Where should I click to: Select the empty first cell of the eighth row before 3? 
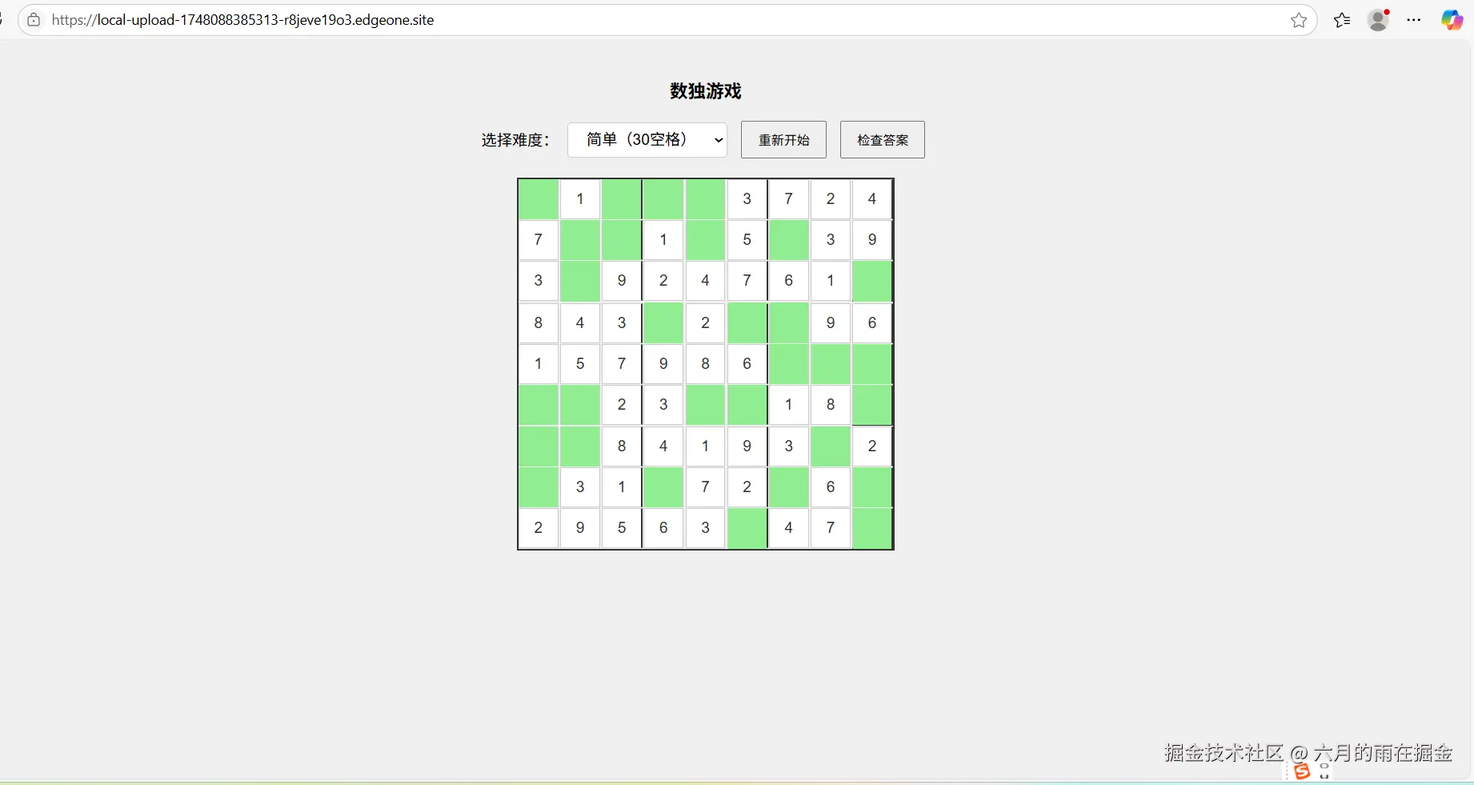point(539,487)
